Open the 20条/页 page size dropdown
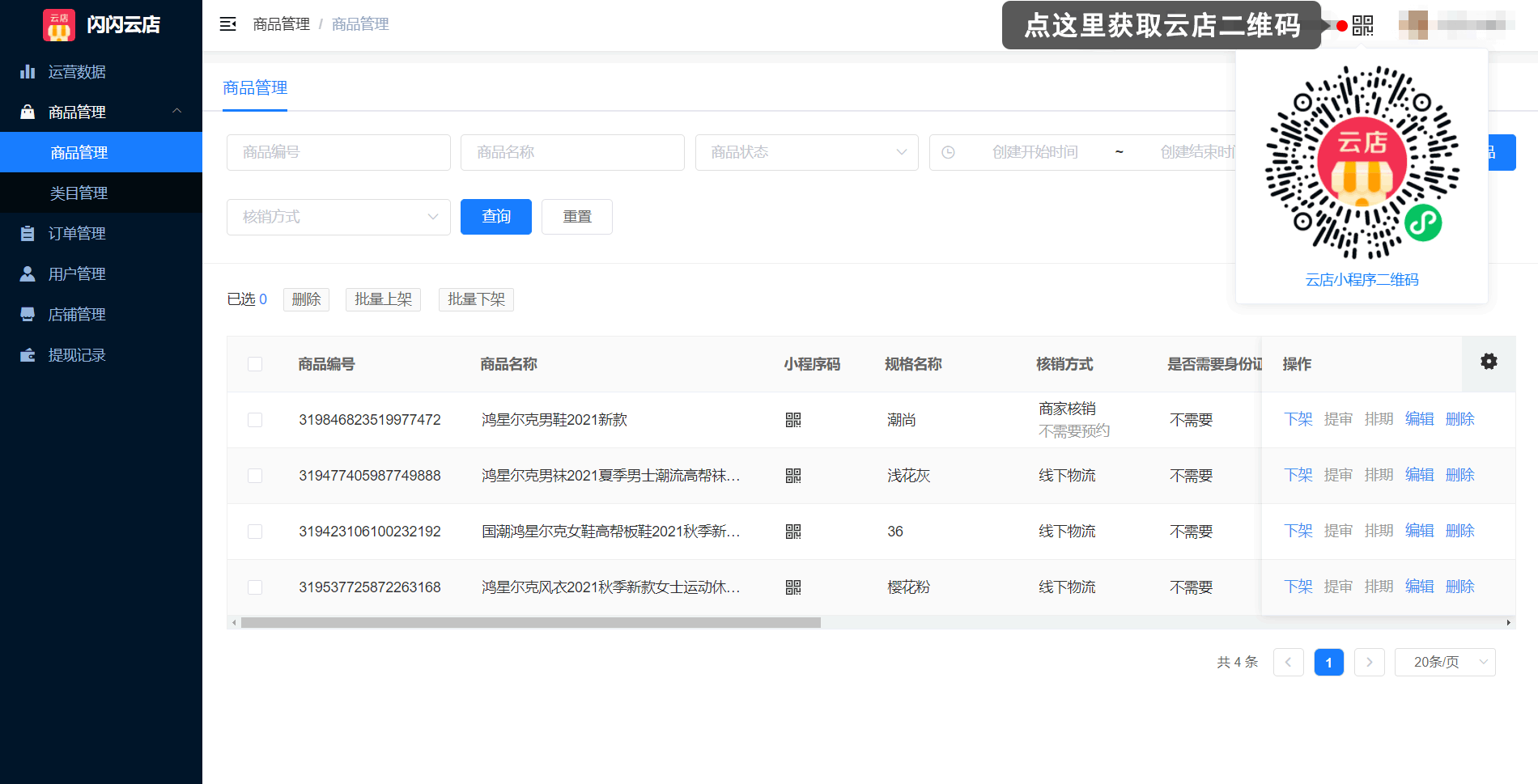1538x784 pixels. click(1445, 663)
